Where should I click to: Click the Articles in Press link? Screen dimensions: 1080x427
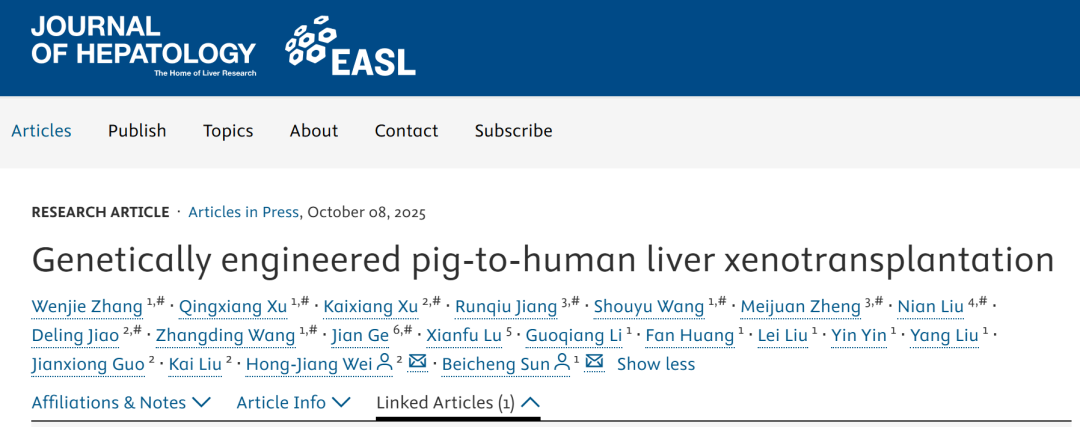[x=243, y=212]
